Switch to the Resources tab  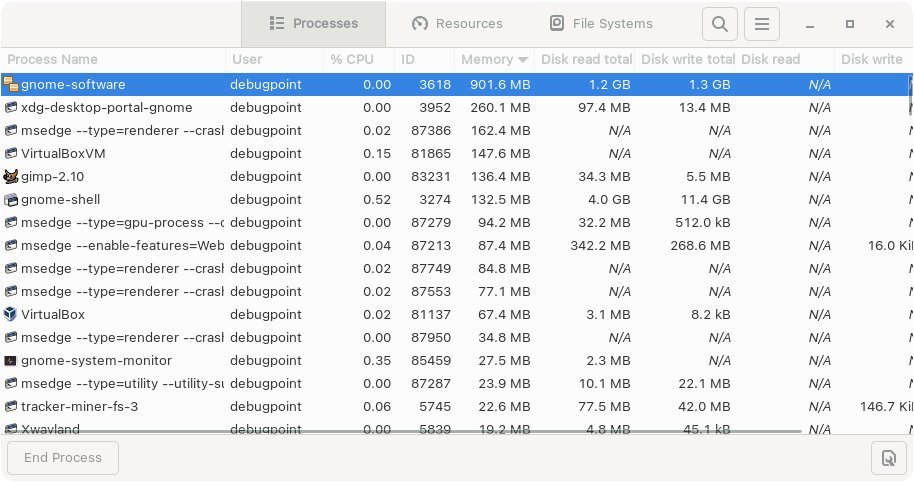point(458,24)
